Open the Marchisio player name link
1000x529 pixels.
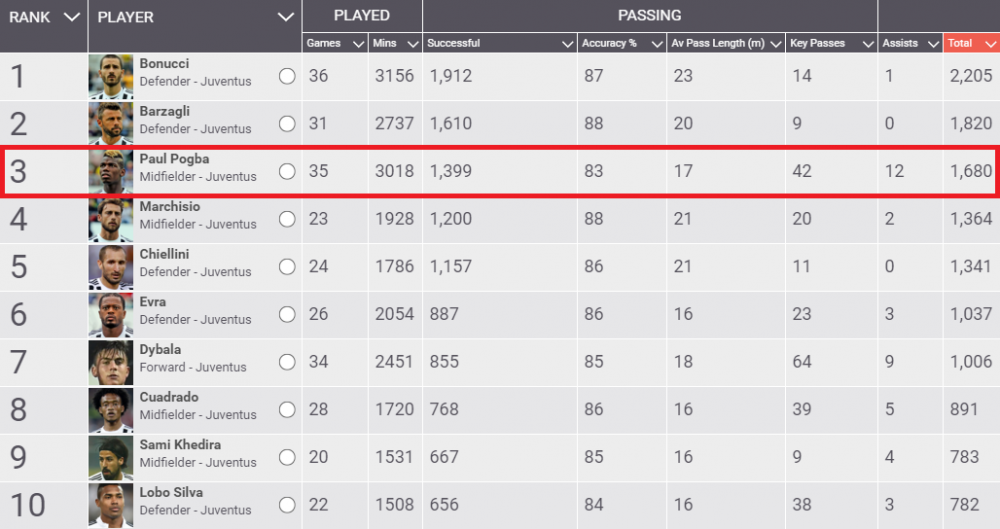tap(170, 207)
